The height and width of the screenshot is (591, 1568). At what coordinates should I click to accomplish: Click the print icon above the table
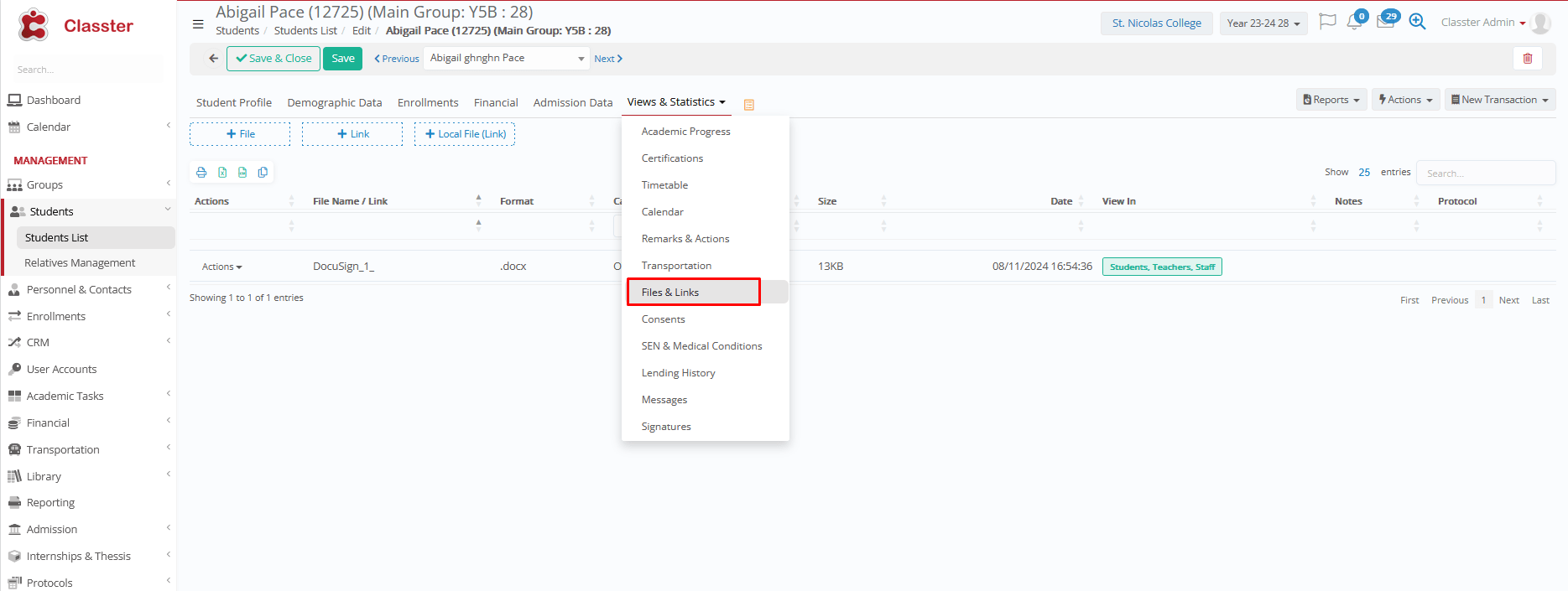(201, 173)
